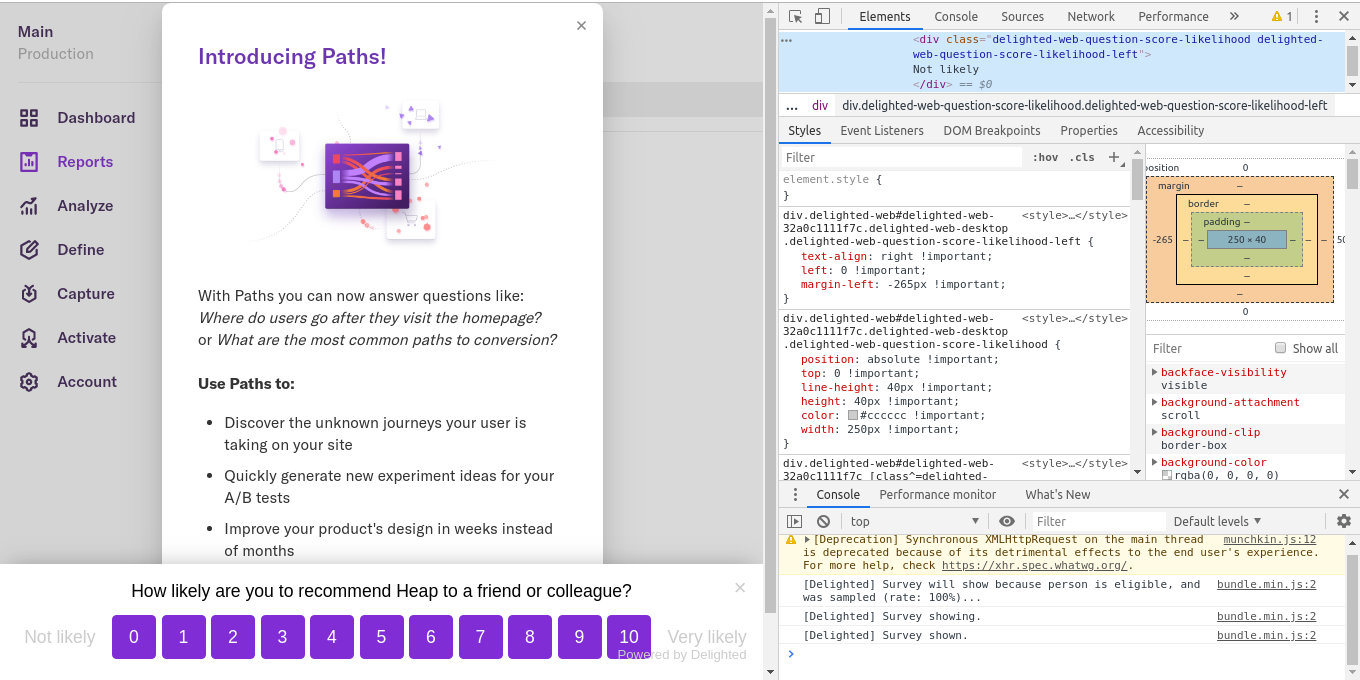Click the Capture icon in sidebar
1360x680 pixels.
click(x=29, y=294)
